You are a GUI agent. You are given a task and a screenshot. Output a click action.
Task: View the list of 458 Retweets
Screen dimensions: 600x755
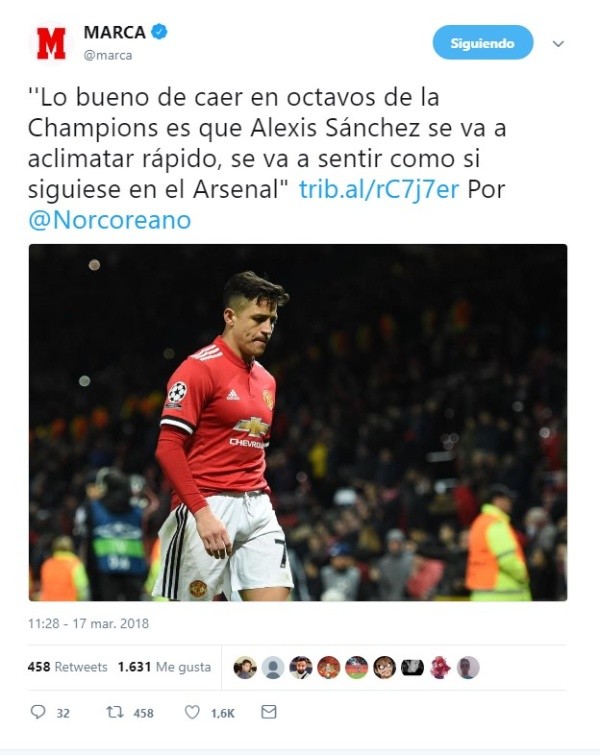[x=67, y=667]
